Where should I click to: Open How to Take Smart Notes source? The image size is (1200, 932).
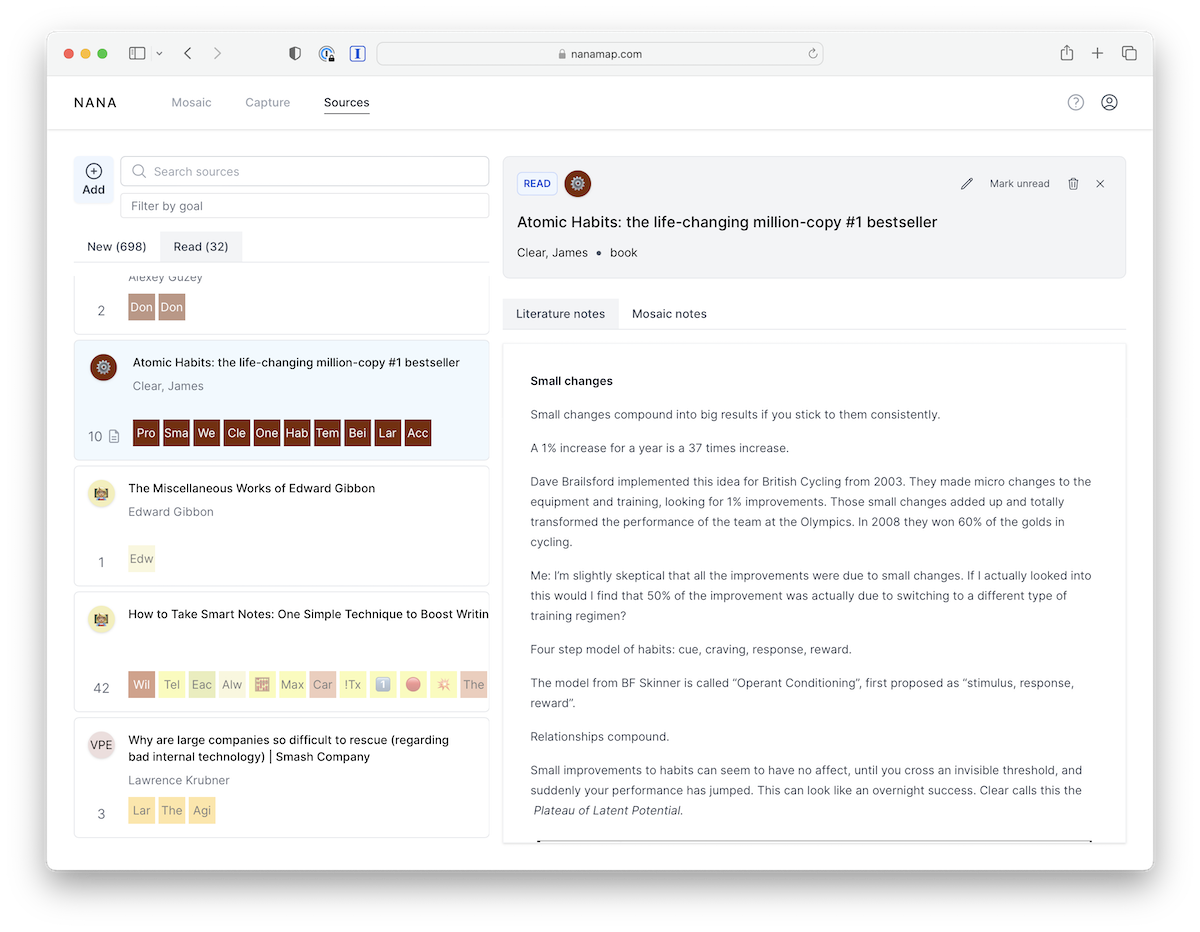tap(308, 615)
